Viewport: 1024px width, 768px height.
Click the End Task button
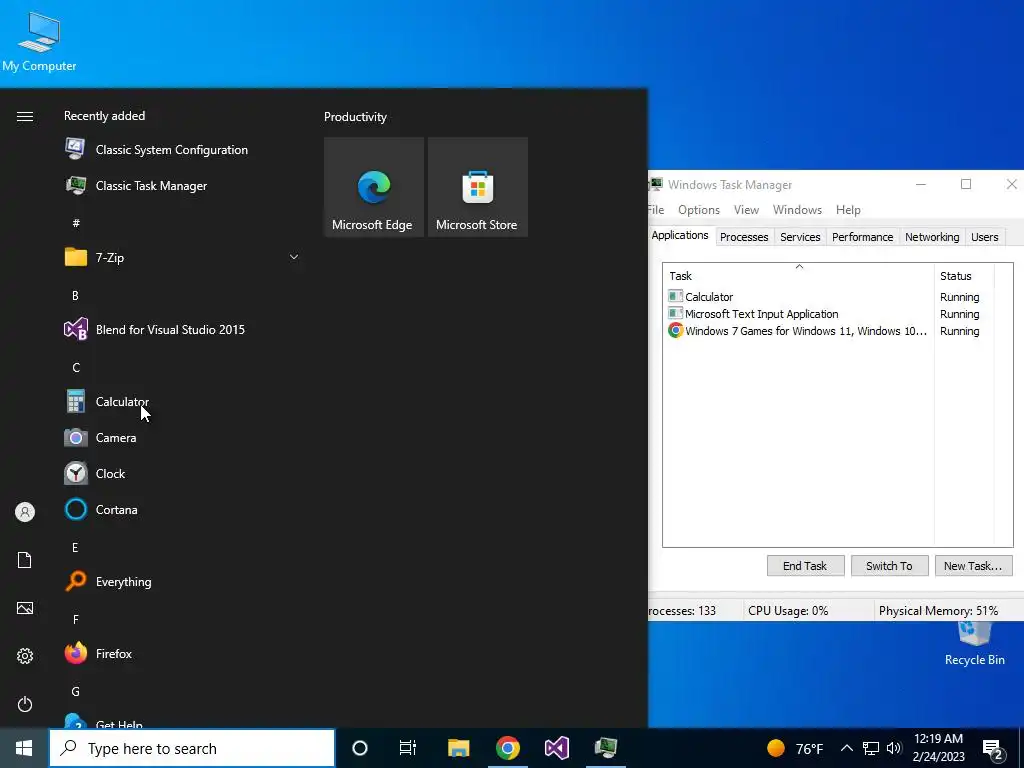point(805,566)
